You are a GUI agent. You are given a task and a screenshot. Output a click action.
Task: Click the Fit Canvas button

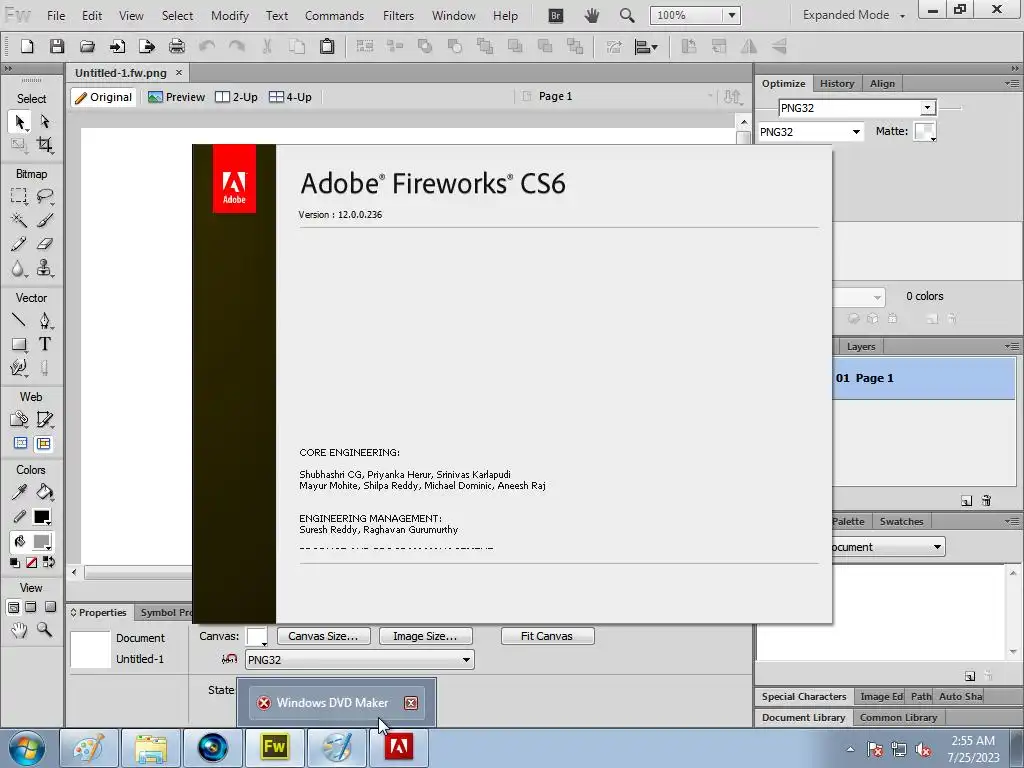coord(547,636)
